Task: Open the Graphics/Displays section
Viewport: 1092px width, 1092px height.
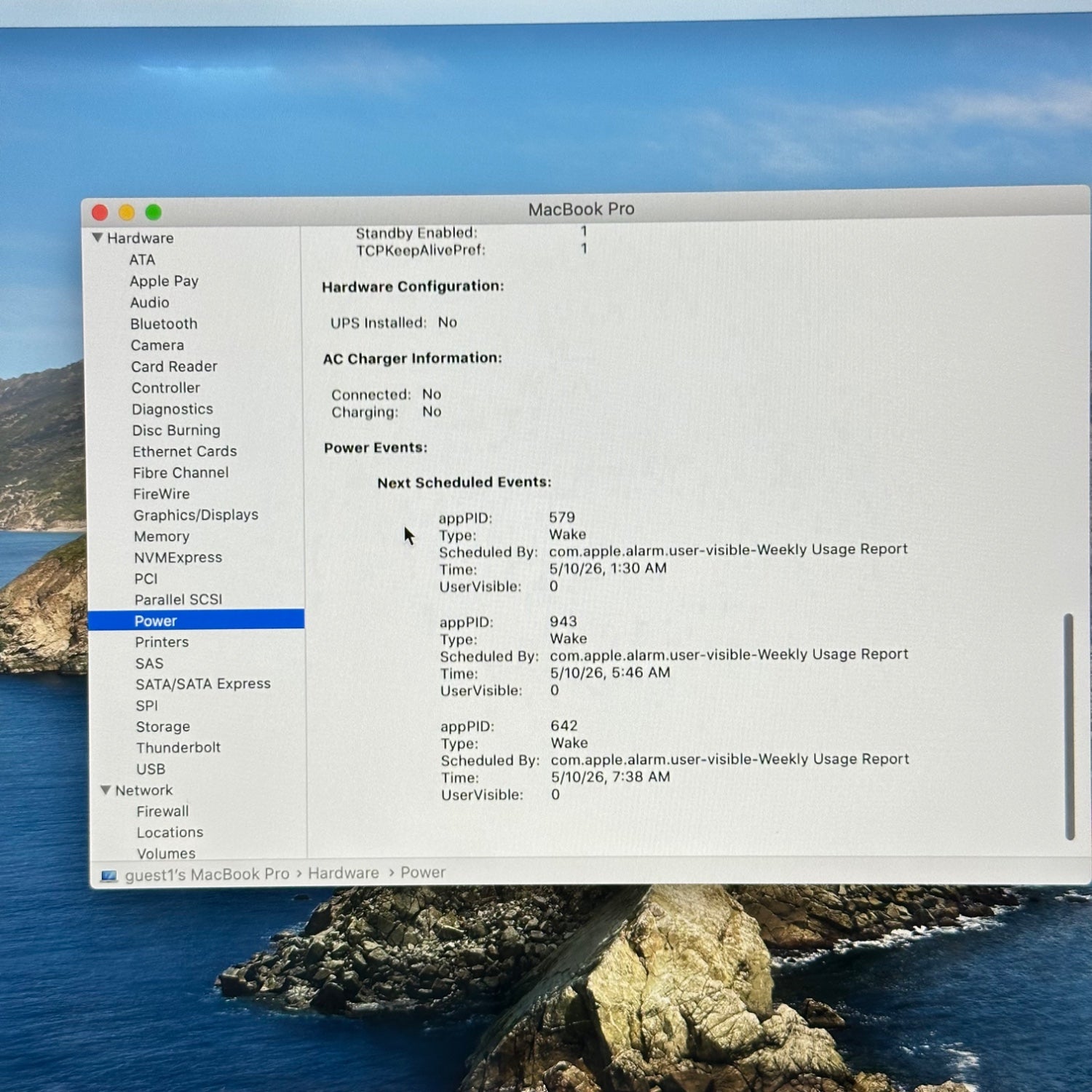Action: tap(196, 515)
